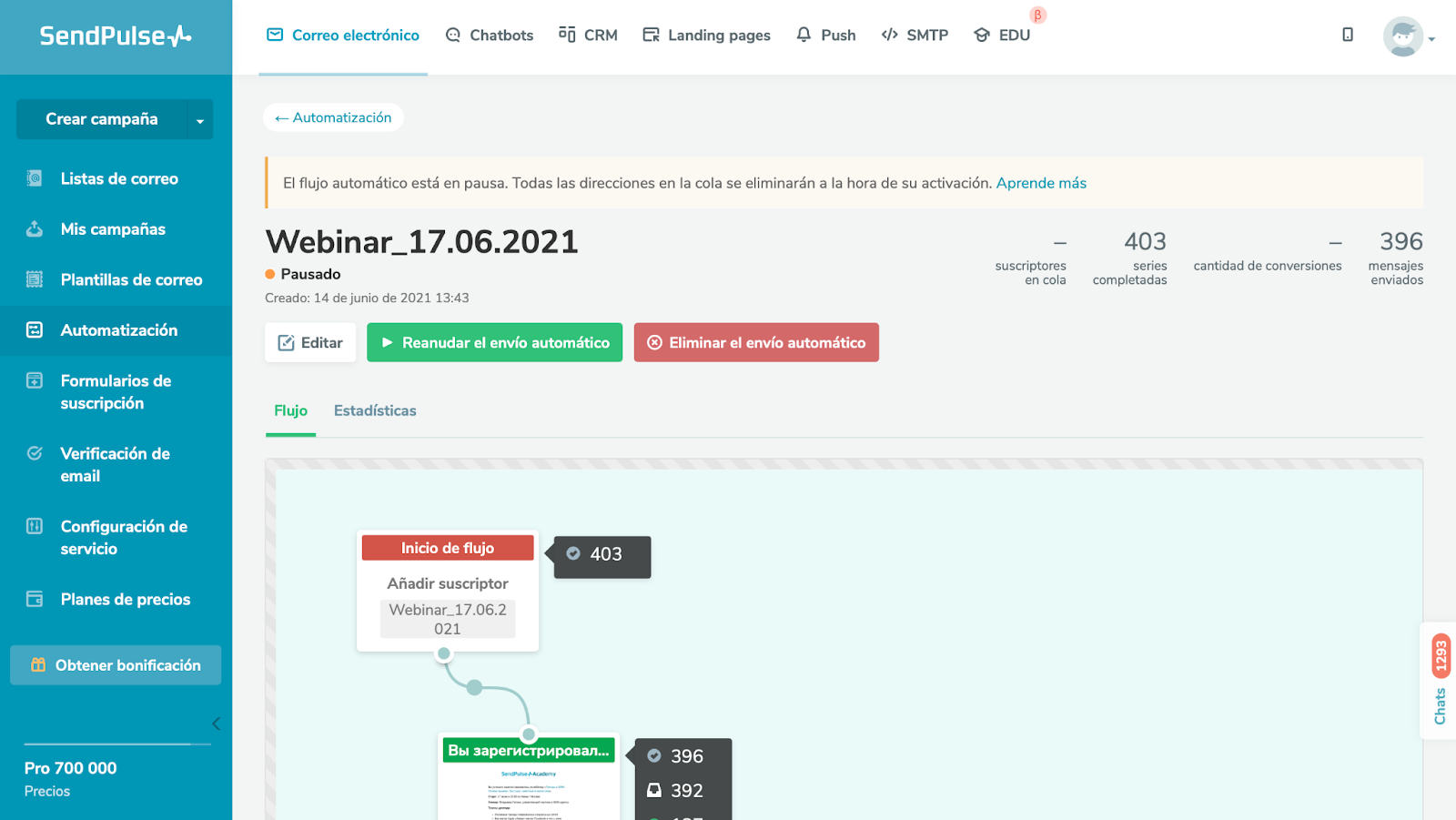Open Mis campañas in the sidebar
Image resolution: width=1456 pixels, height=820 pixels.
[x=113, y=229]
